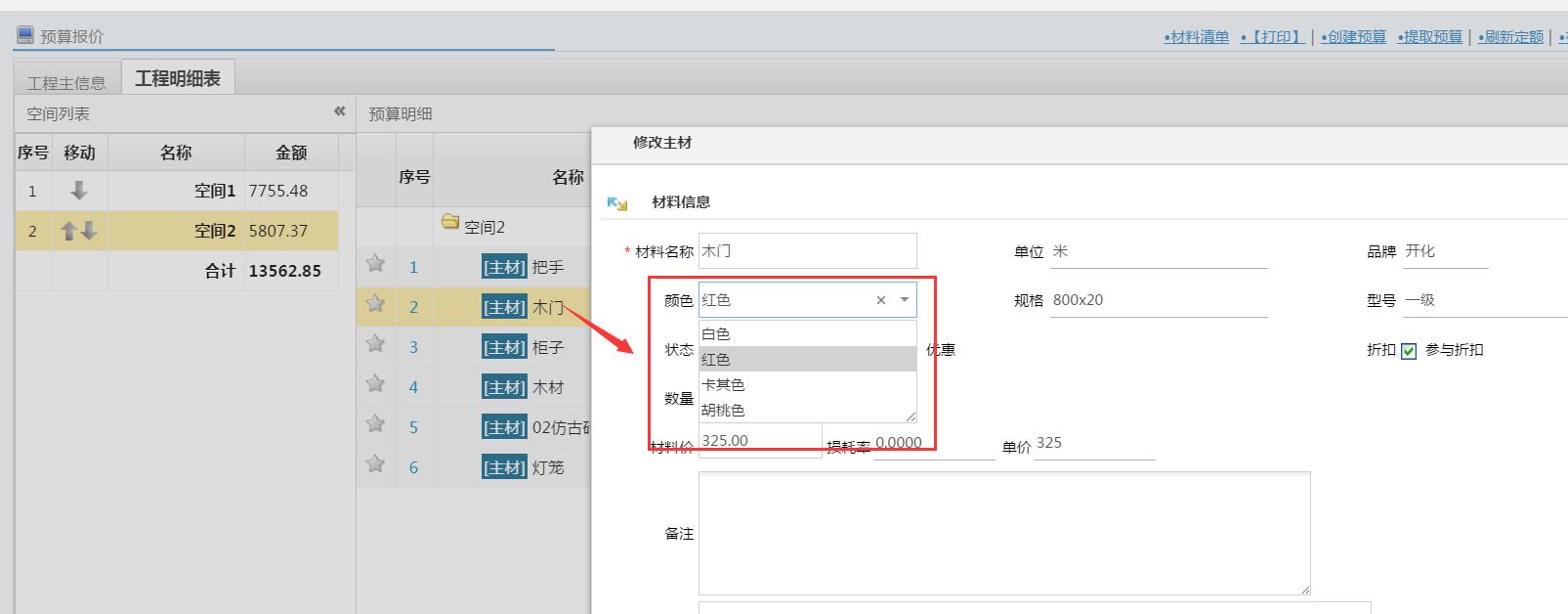Screen dimensions: 1568x614
Task: Click into the 备注 text area
Action: [1003, 533]
